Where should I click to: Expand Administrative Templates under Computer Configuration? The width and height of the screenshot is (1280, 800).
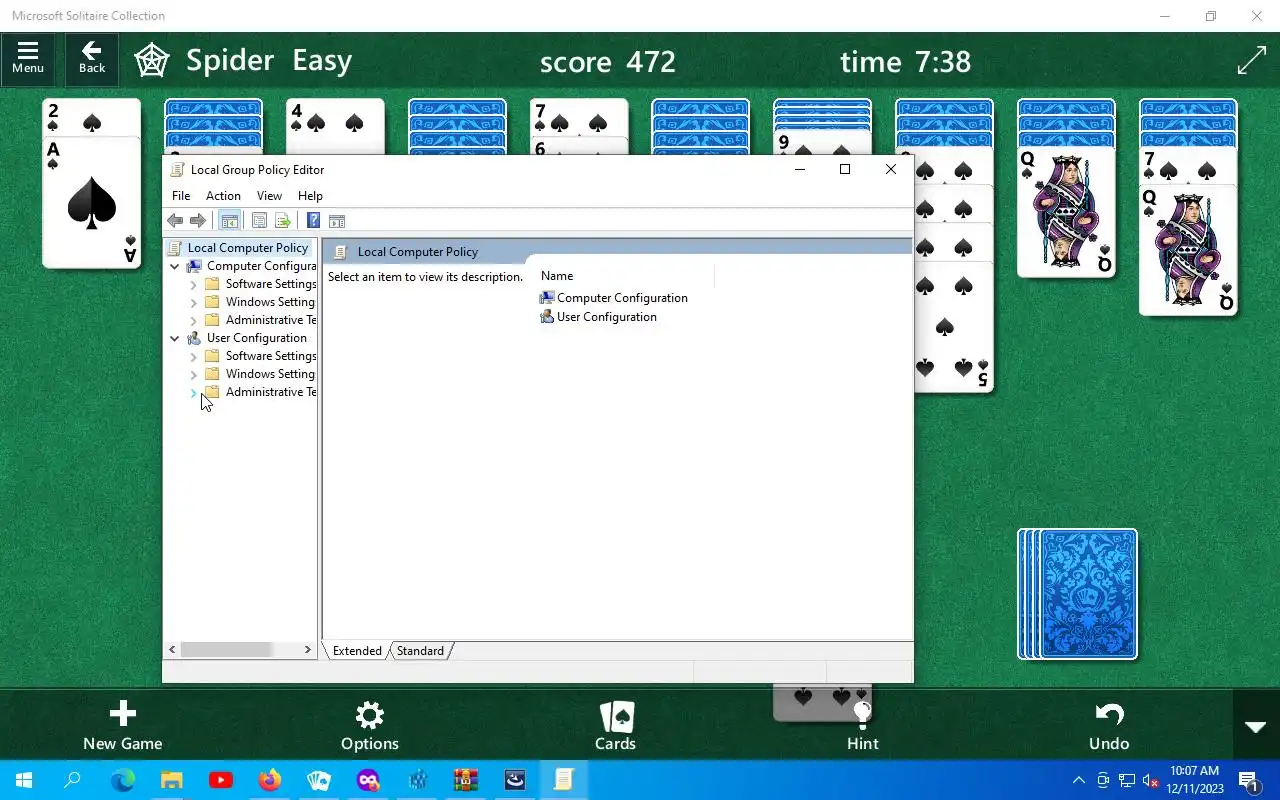pos(194,320)
